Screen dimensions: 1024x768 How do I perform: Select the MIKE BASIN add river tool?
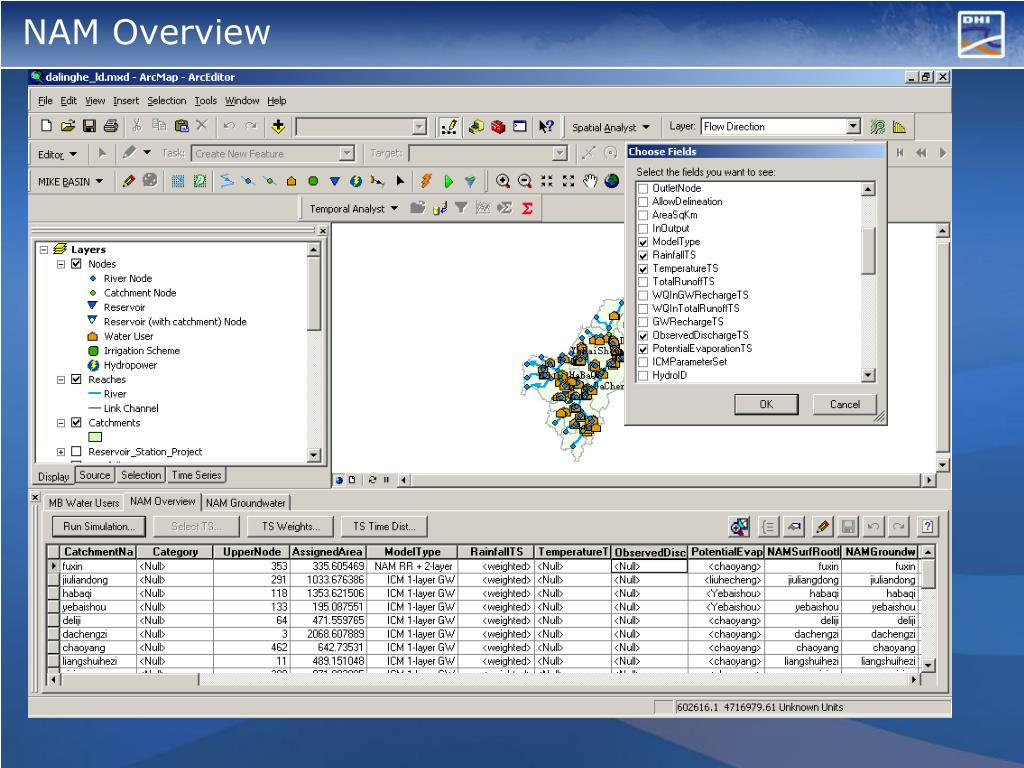227,181
